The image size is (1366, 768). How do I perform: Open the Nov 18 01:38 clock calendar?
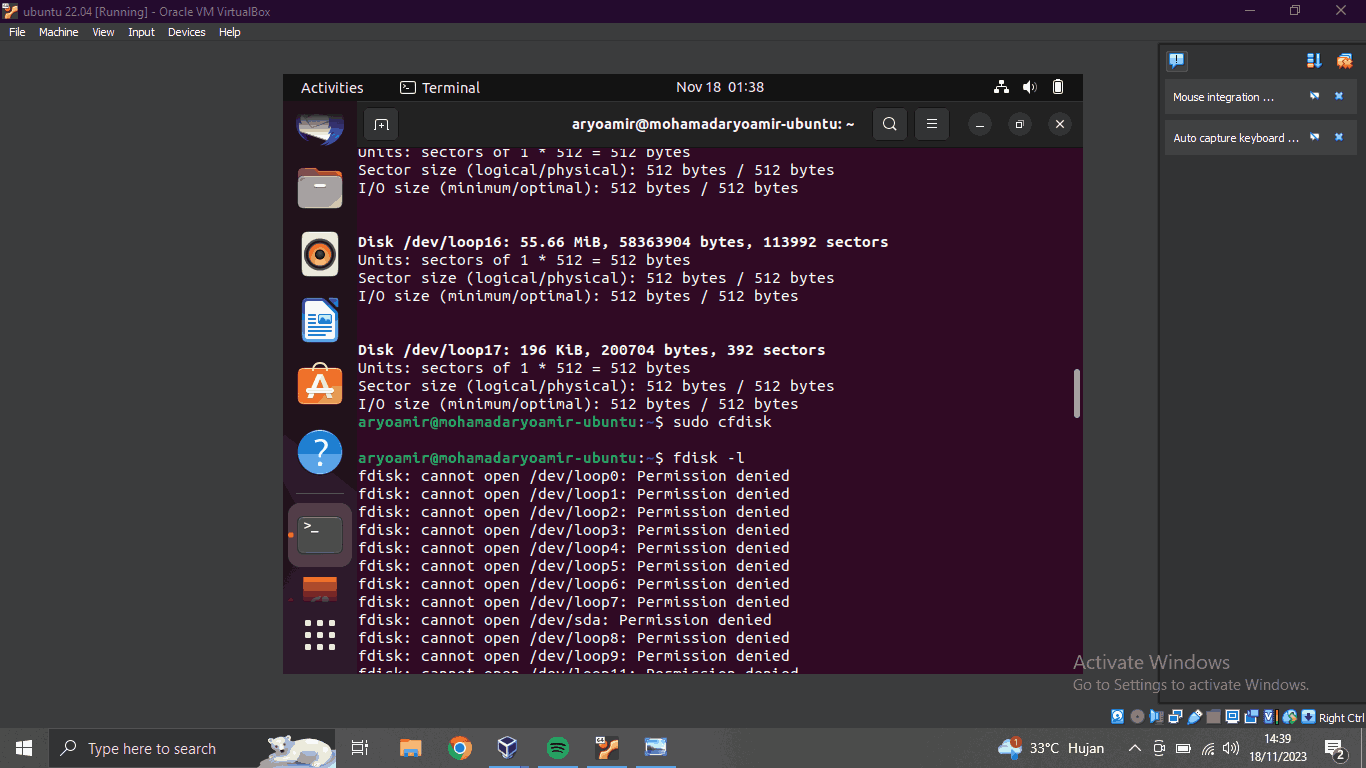pyautogui.click(x=720, y=87)
